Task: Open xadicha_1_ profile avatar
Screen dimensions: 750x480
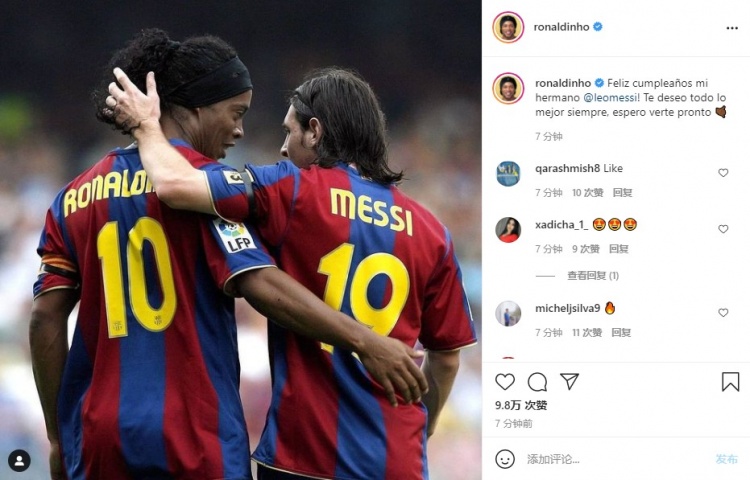Action: (508, 230)
